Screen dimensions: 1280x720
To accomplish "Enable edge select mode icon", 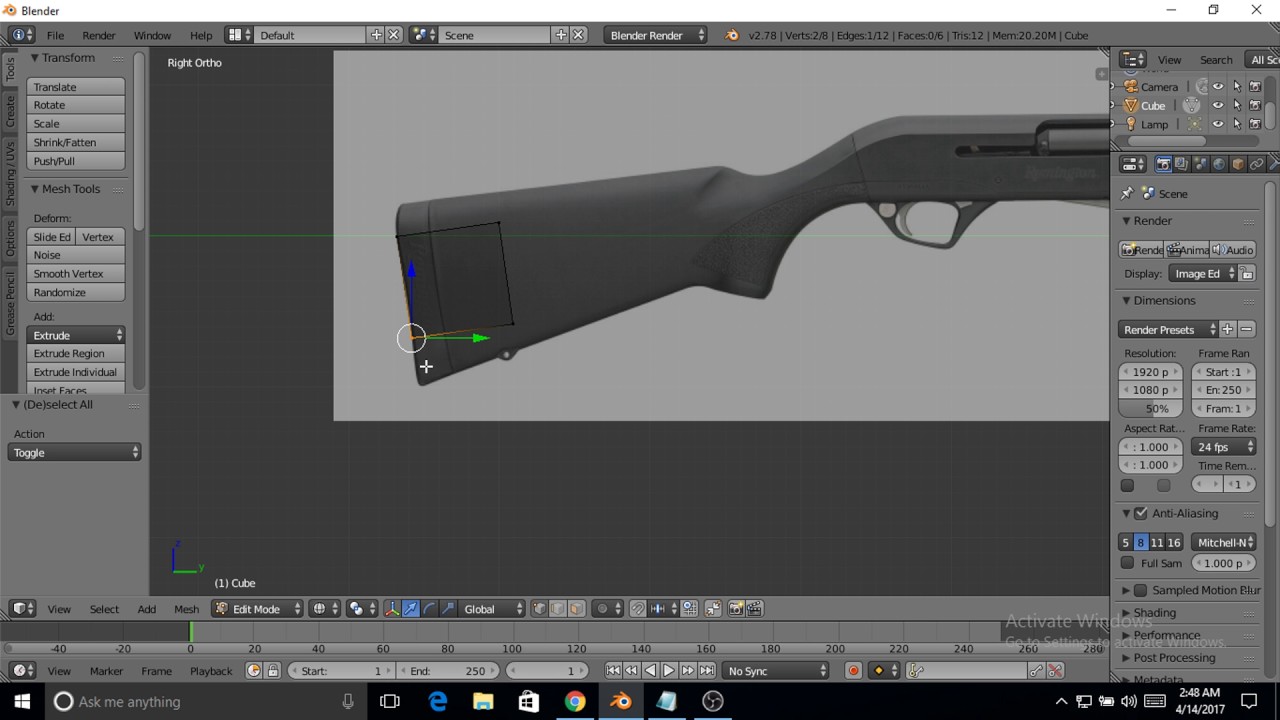I will pyautogui.click(x=558, y=609).
